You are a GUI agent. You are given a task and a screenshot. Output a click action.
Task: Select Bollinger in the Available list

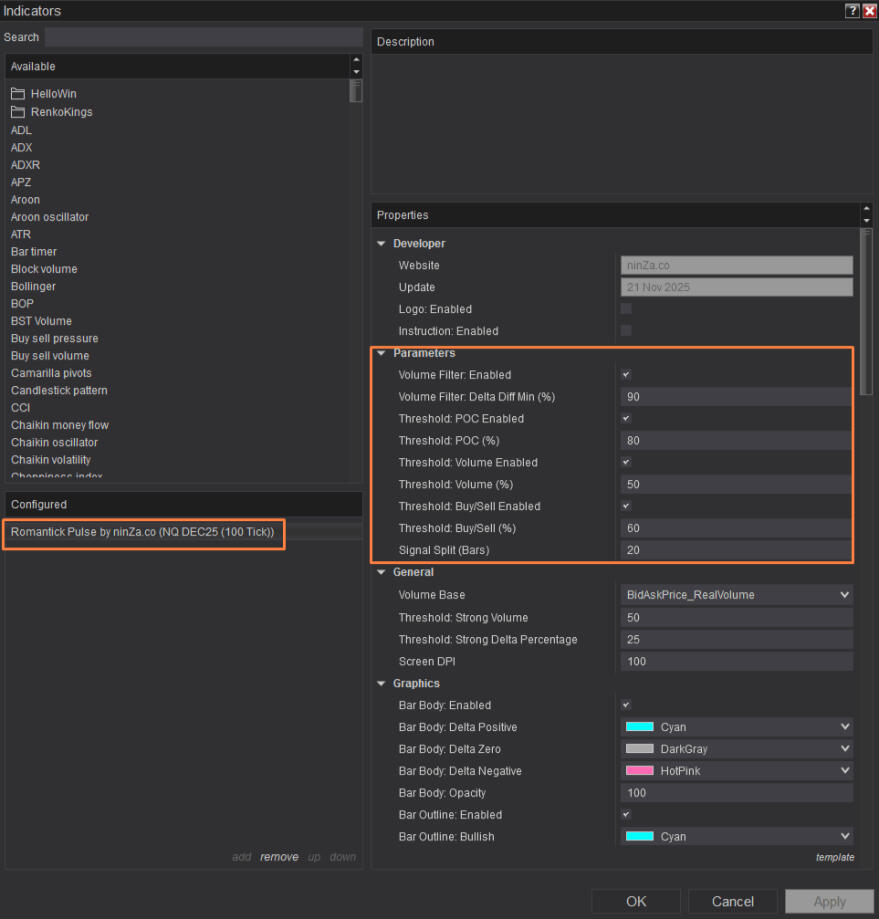(x=33, y=287)
